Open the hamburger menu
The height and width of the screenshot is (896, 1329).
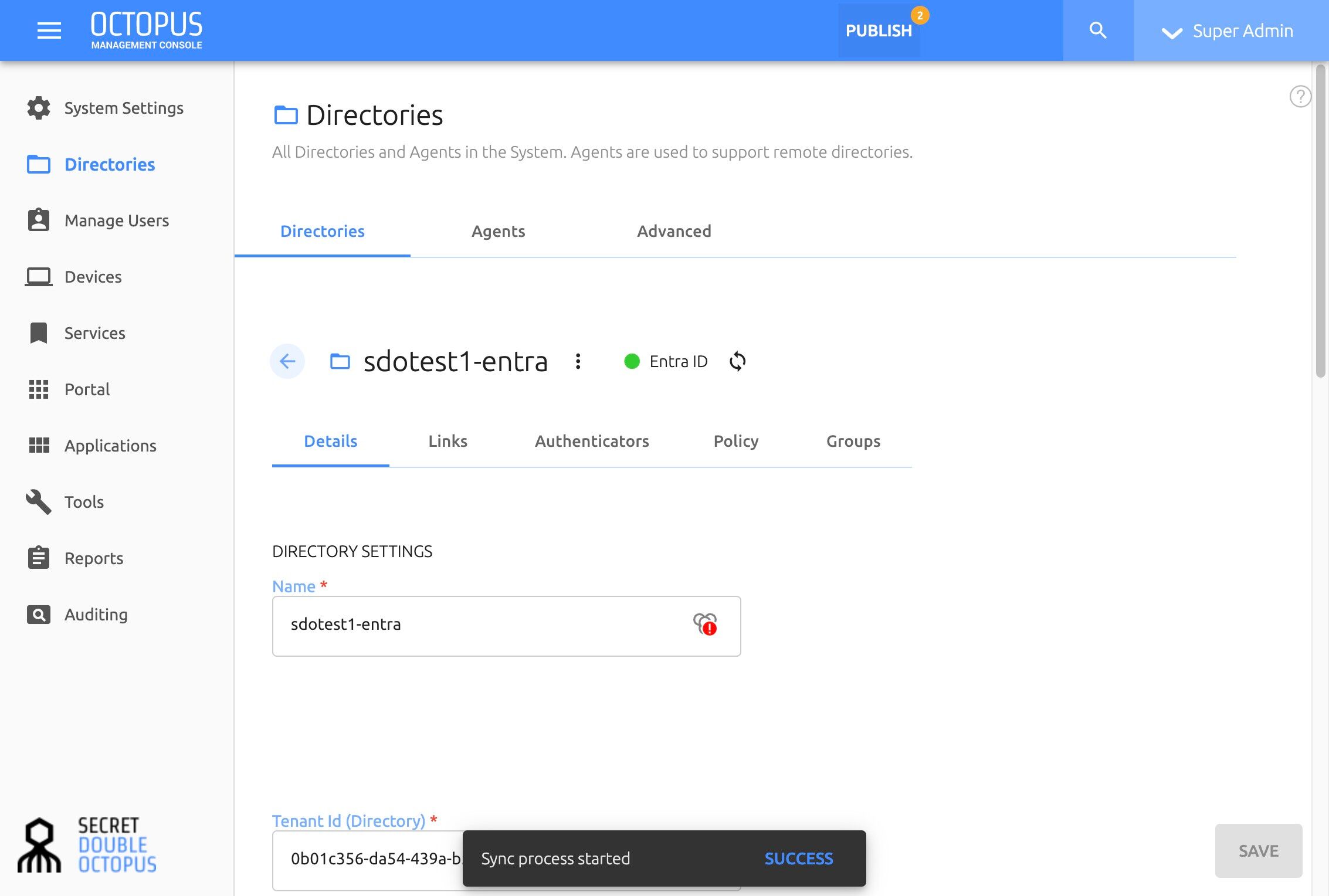pos(49,30)
